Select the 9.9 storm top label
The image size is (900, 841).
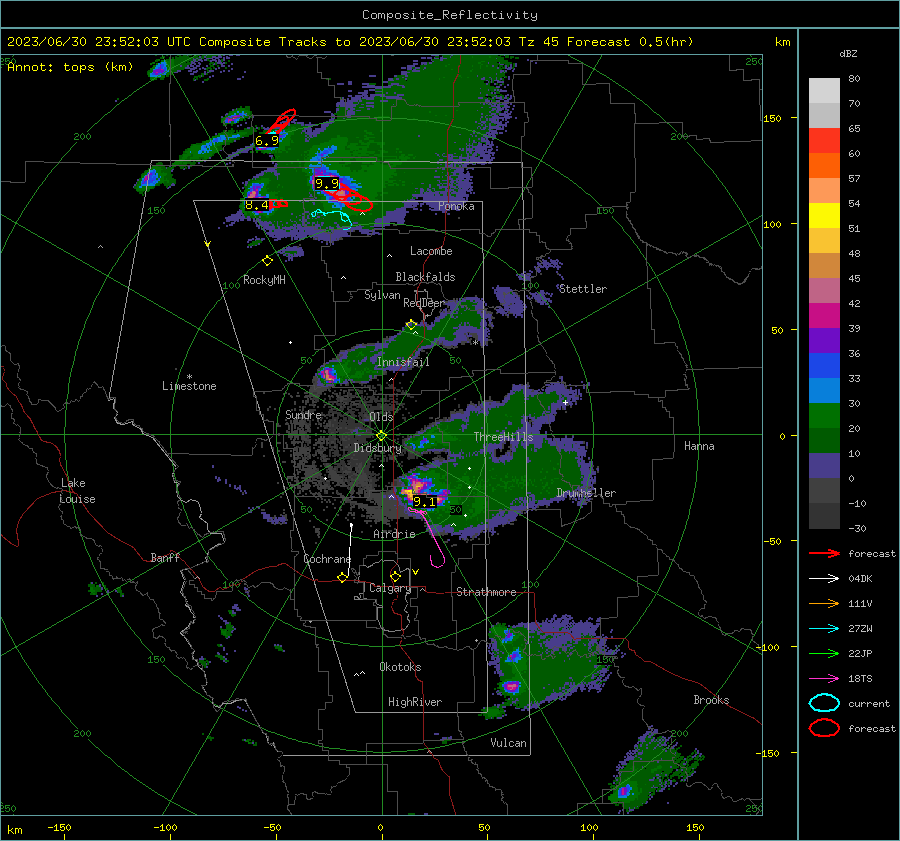click(x=327, y=184)
